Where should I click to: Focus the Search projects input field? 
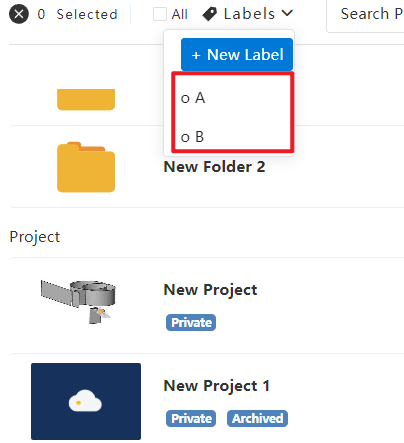[x=365, y=16]
